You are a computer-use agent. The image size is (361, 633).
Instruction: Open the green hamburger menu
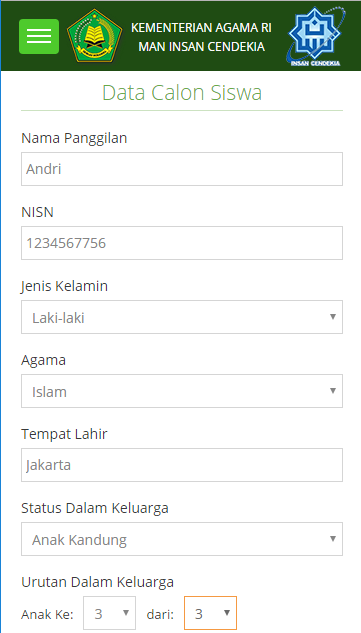coord(39,36)
